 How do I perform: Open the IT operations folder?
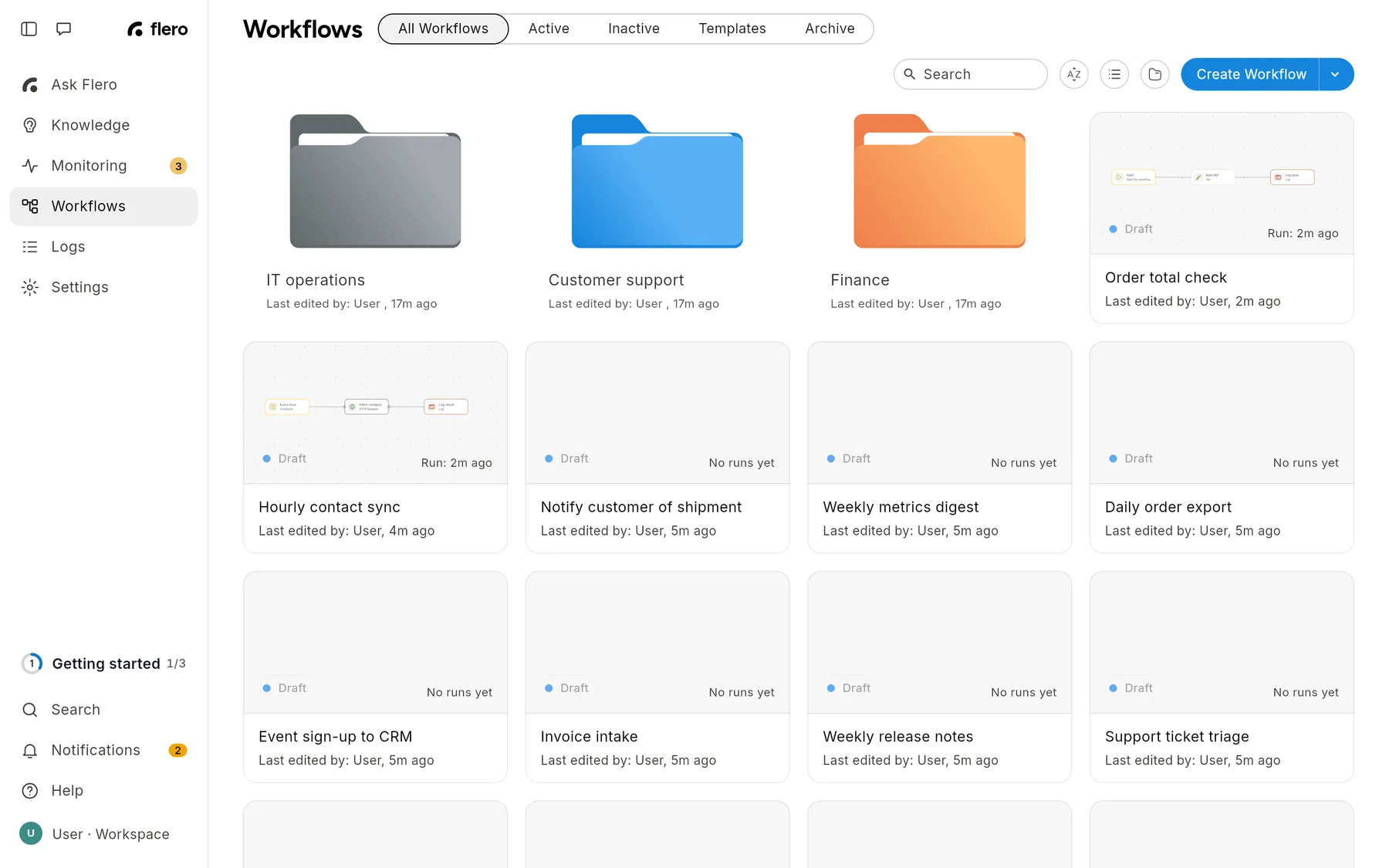point(375,182)
